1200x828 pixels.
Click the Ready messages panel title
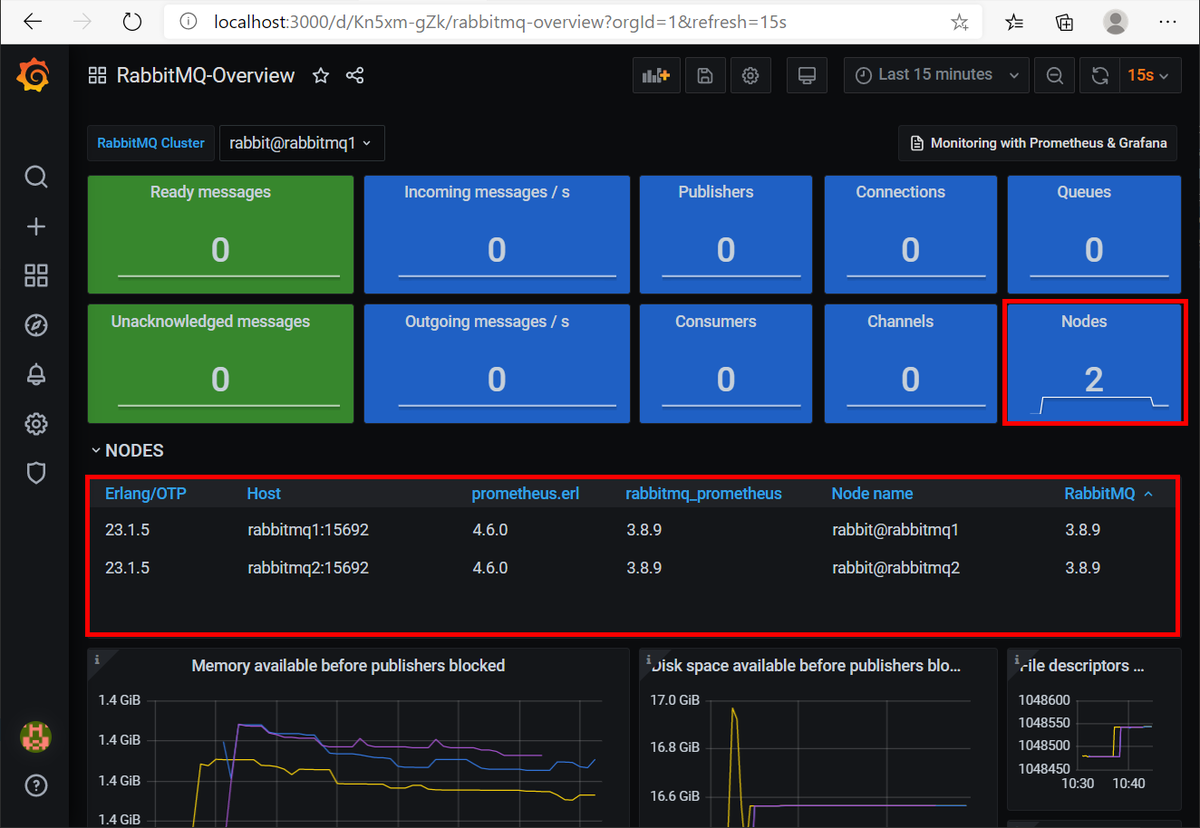pos(210,192)
